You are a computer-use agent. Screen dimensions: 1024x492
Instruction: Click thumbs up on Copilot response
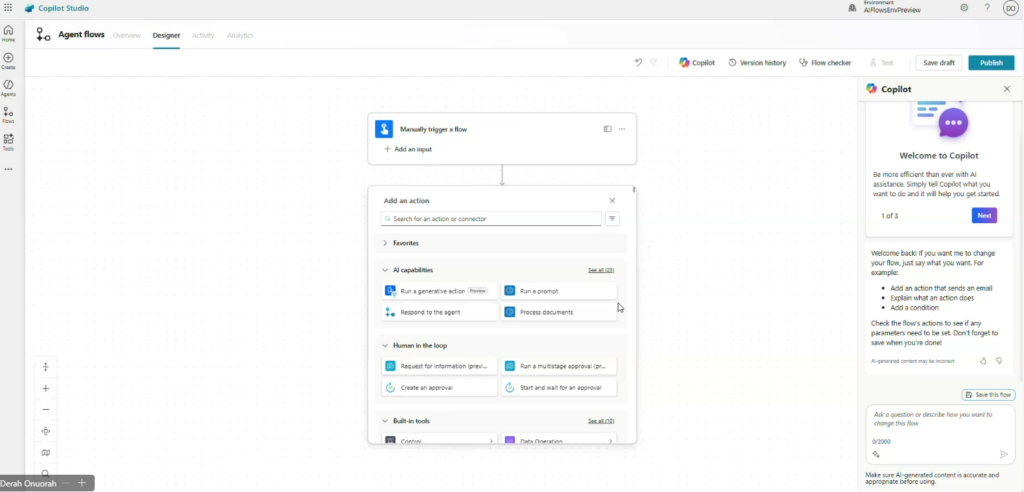coord(983,360)
